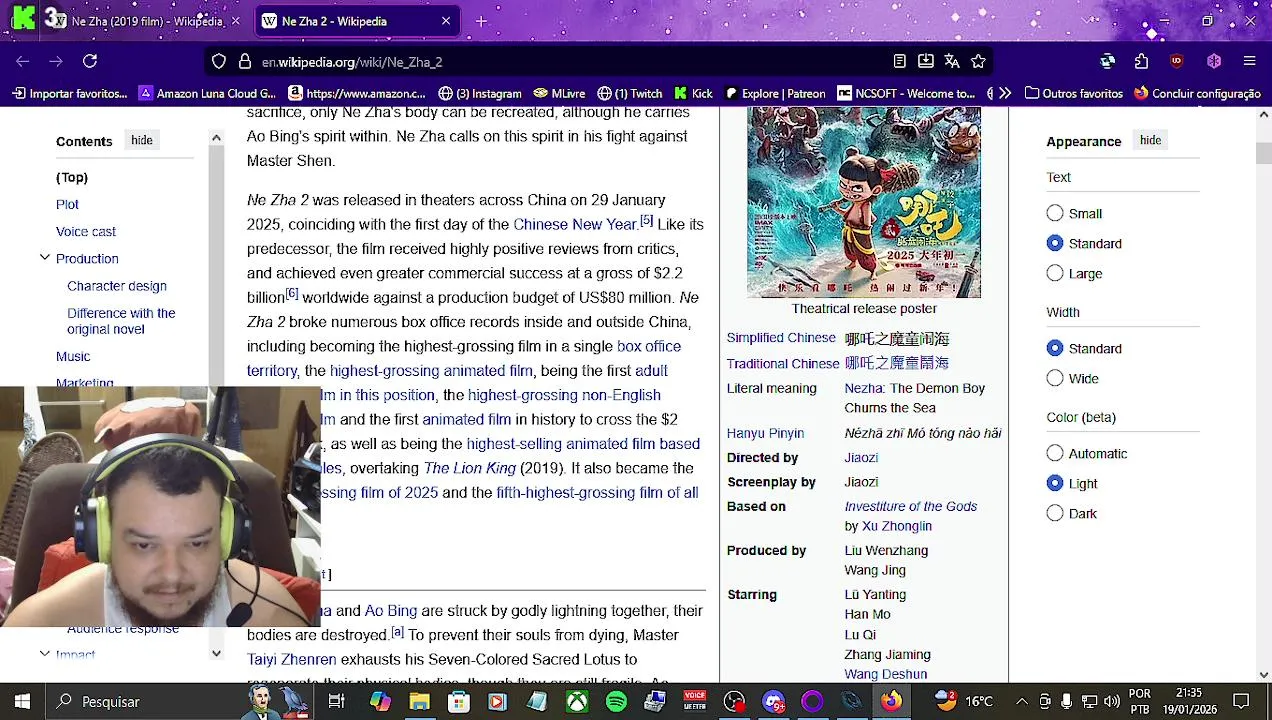The height and width of the screenshot is (720, 1272).
Task: Select Standard text size
Action: [x=1055, y=243]
